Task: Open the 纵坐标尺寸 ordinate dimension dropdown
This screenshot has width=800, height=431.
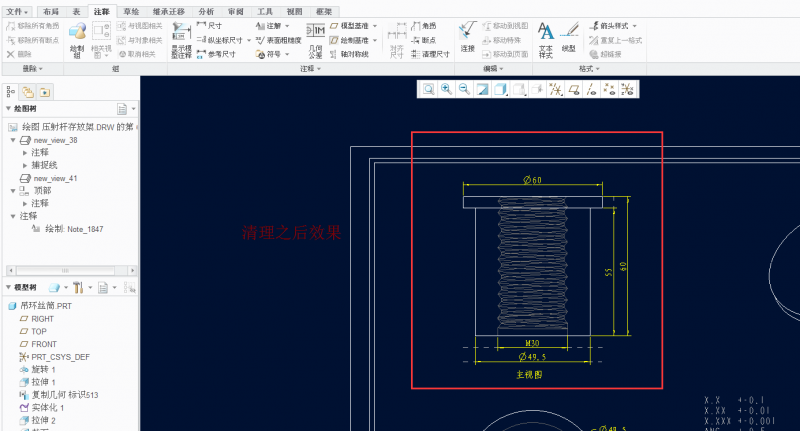Action: pos(249,40)
